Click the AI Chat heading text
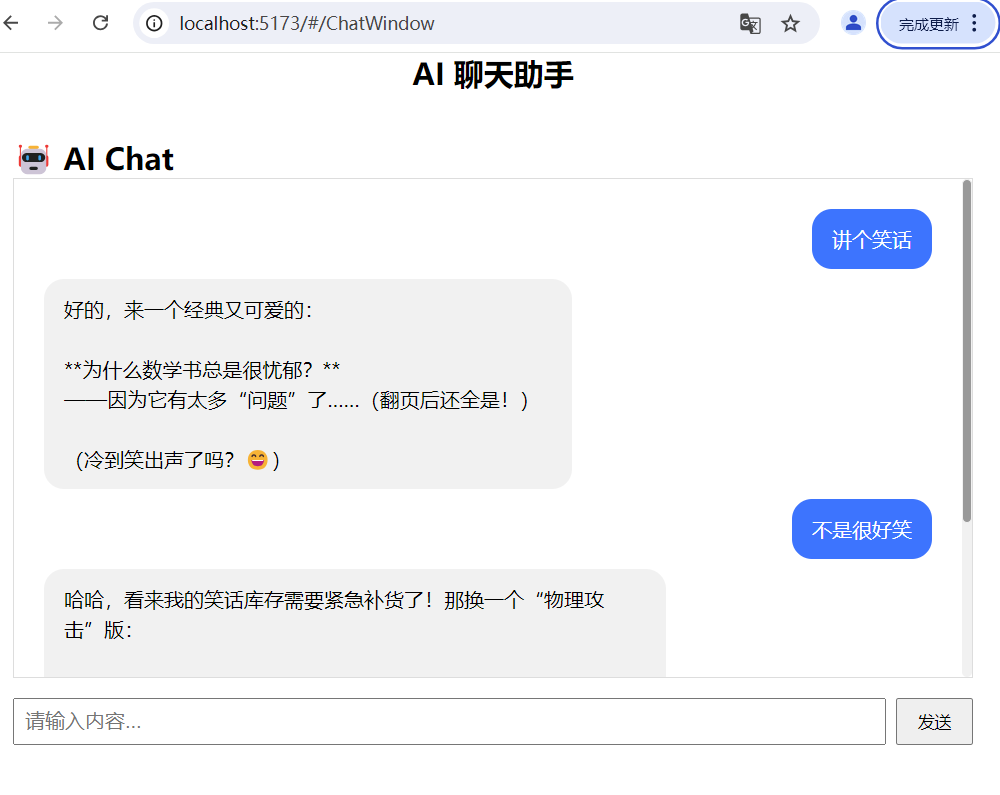 pyautogui.click(x=119, y=159)
